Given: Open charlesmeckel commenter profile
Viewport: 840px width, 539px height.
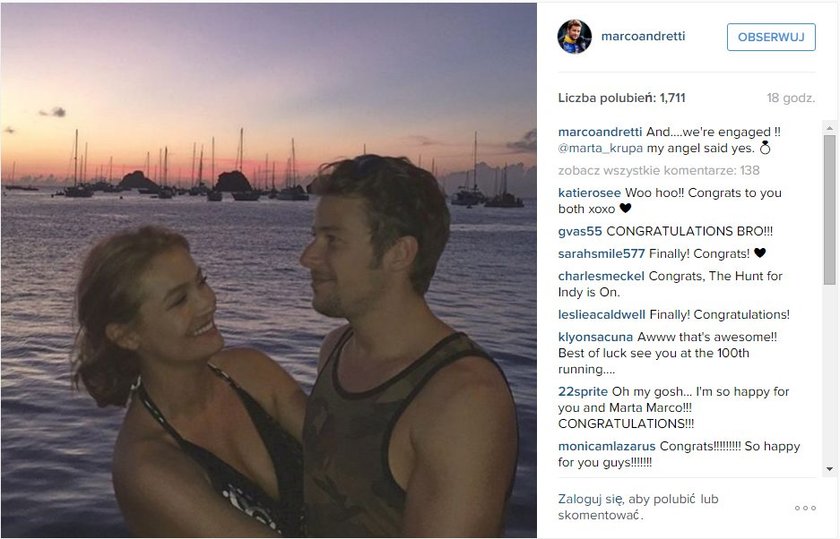Looking at the screenshot, I should pyautogui.click(x=601, y=276).
